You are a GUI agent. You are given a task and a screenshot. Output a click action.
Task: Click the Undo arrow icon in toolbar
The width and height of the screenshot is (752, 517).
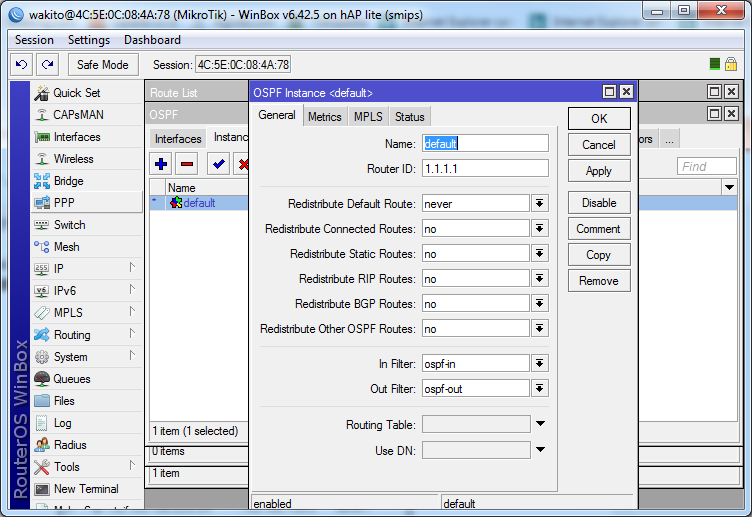click(22, 64)
